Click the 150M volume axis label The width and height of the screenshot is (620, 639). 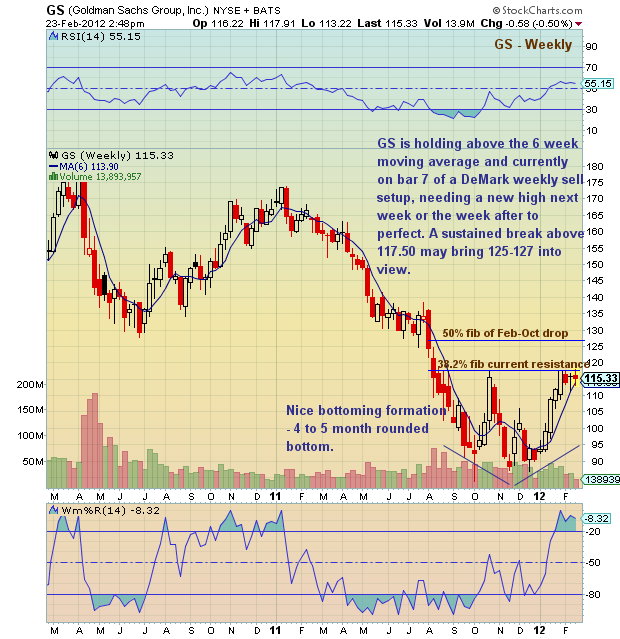click(x=31, y=410)
